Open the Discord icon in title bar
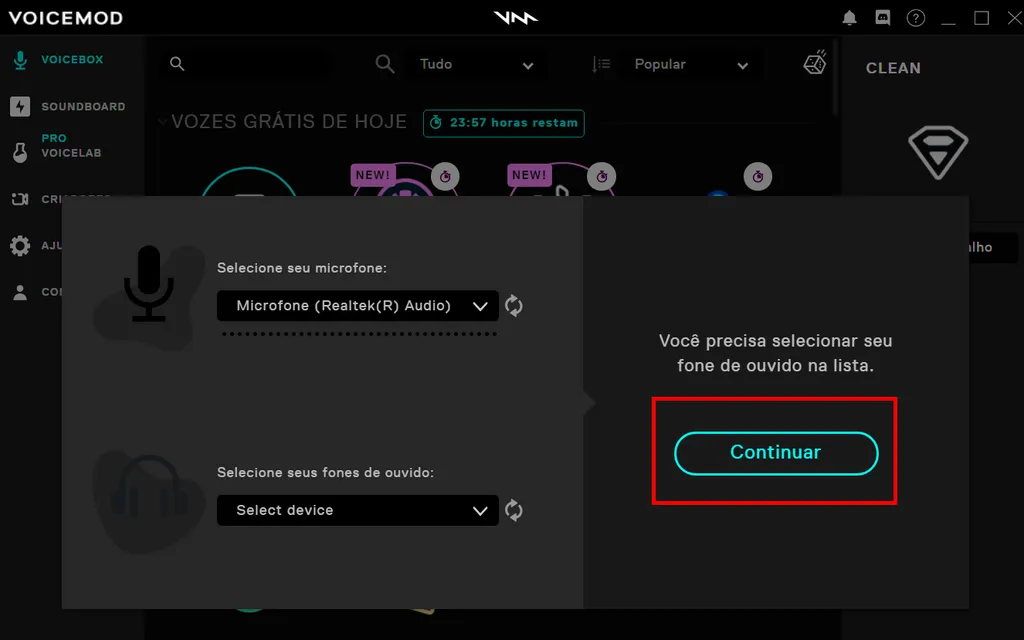Viewport: 1024px width, 640px height. click(x=881, y=17)
